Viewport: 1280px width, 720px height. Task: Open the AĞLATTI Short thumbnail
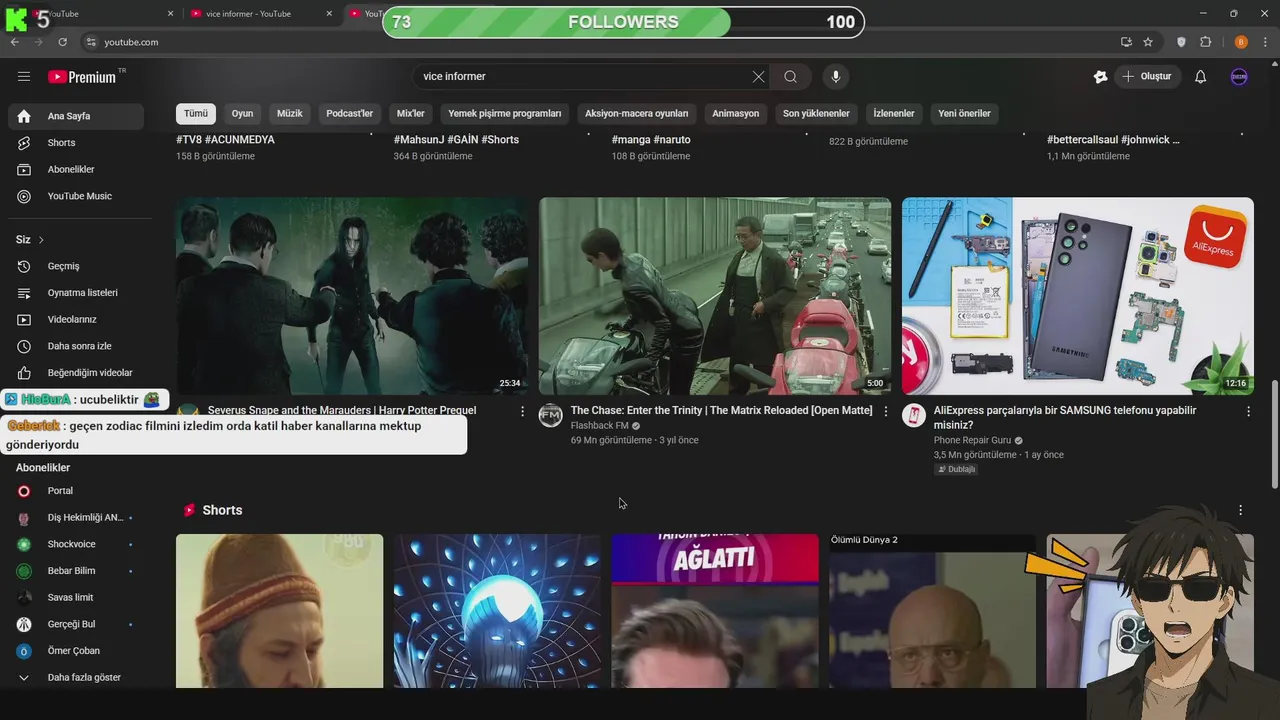(715, 611)
